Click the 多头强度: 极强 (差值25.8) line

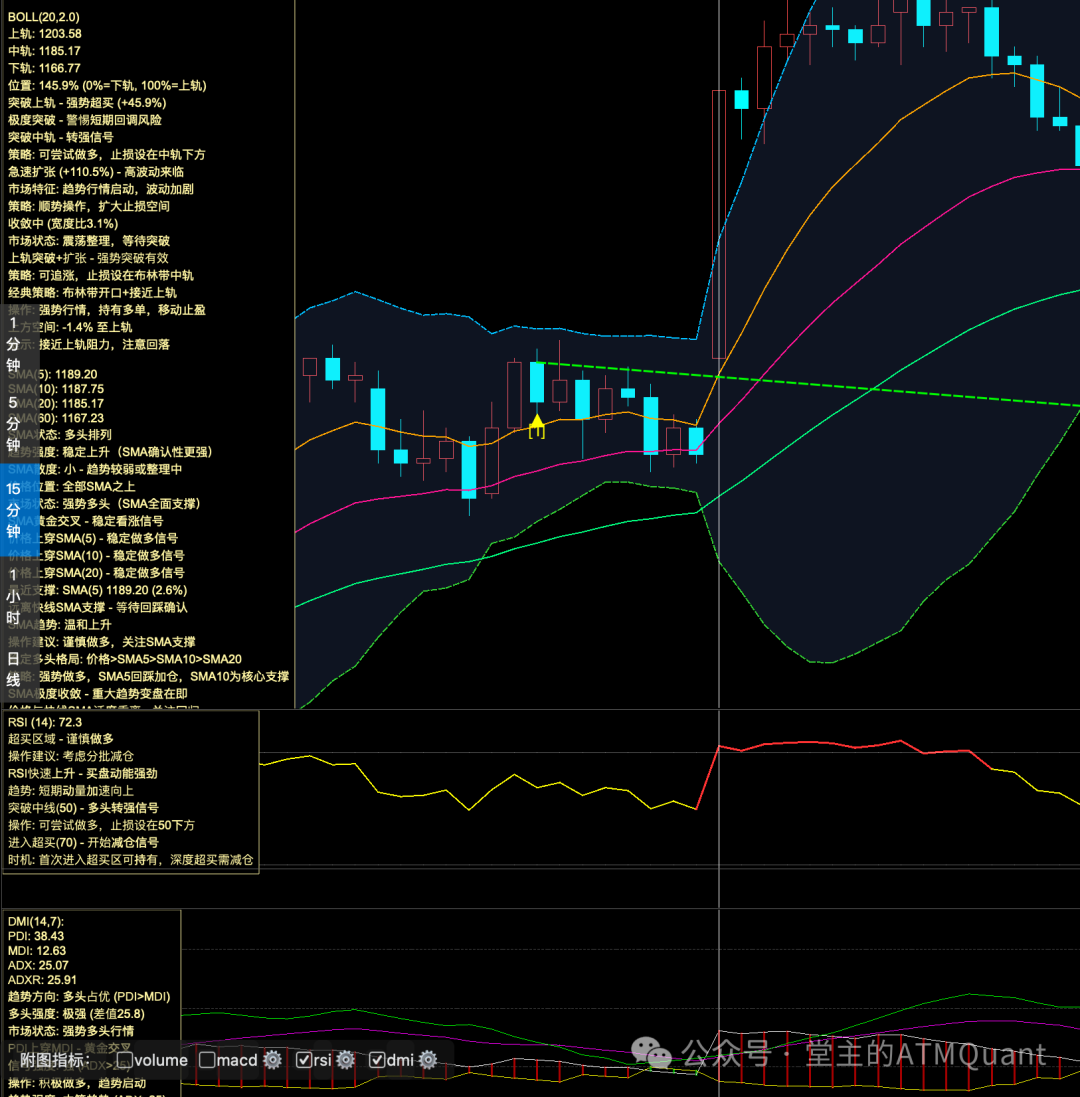coord(76,1014)
